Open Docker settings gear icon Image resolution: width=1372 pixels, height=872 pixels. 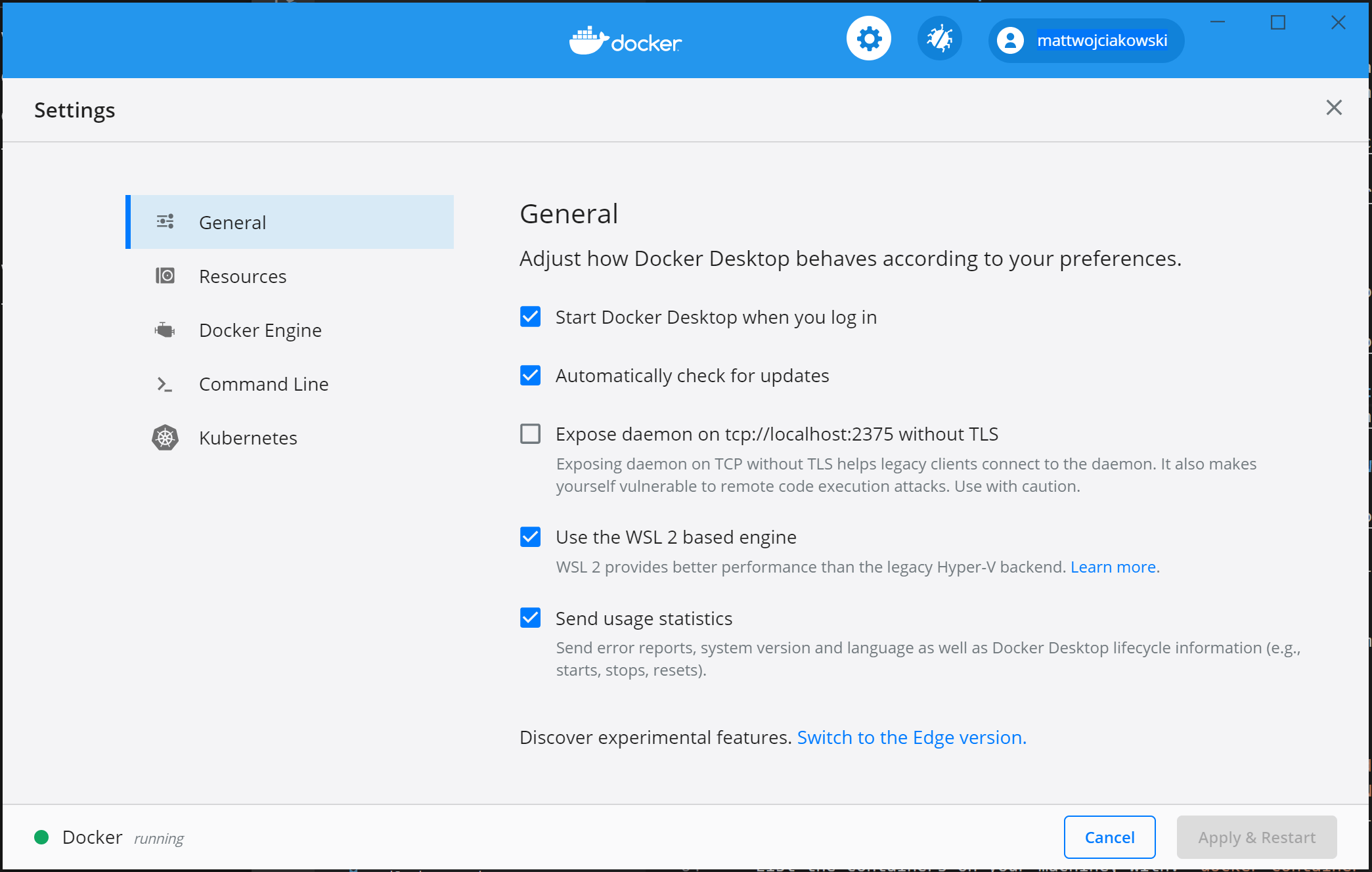pos(868,40)
